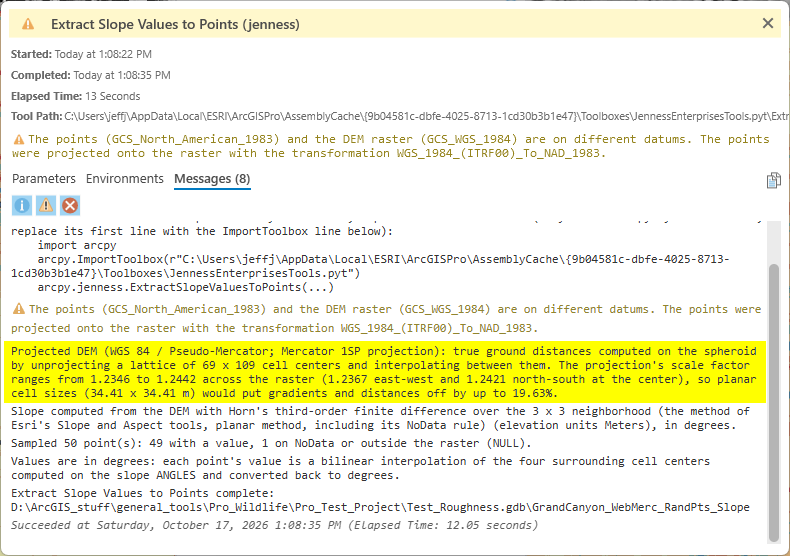Click the arcpy.jenness.ExtractSlopeValuesToPoints line
The height and width of the screenshot is (556, 790).
(x=185, y=287)
